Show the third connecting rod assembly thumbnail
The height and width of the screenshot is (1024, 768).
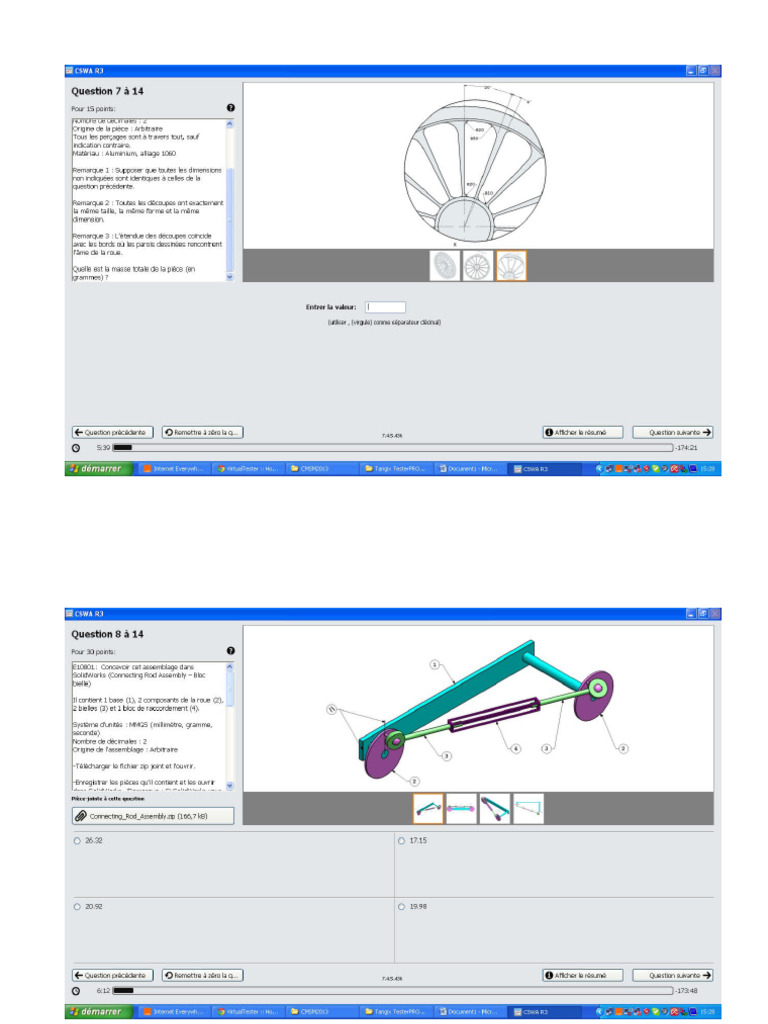click(494, 808)
